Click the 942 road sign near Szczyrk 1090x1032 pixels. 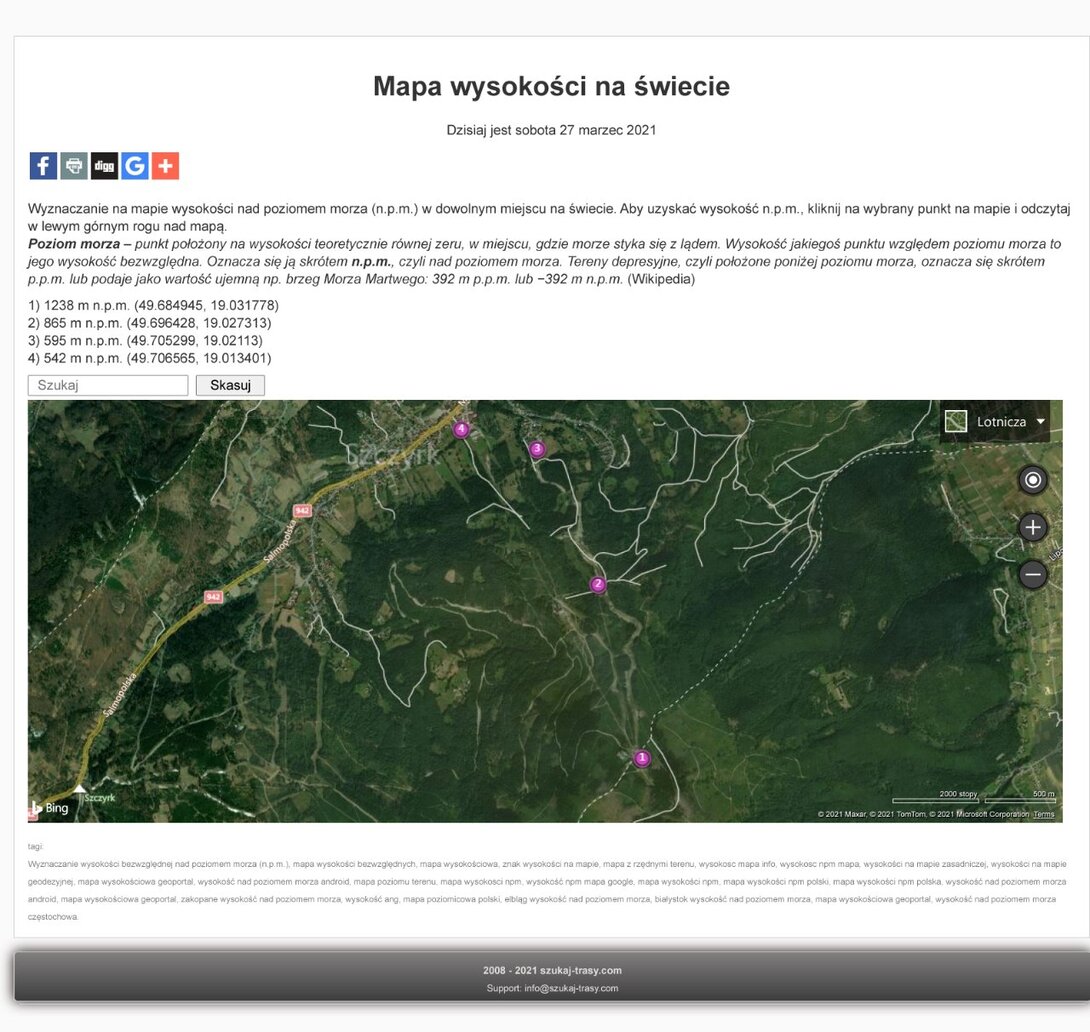coord(302,511)
